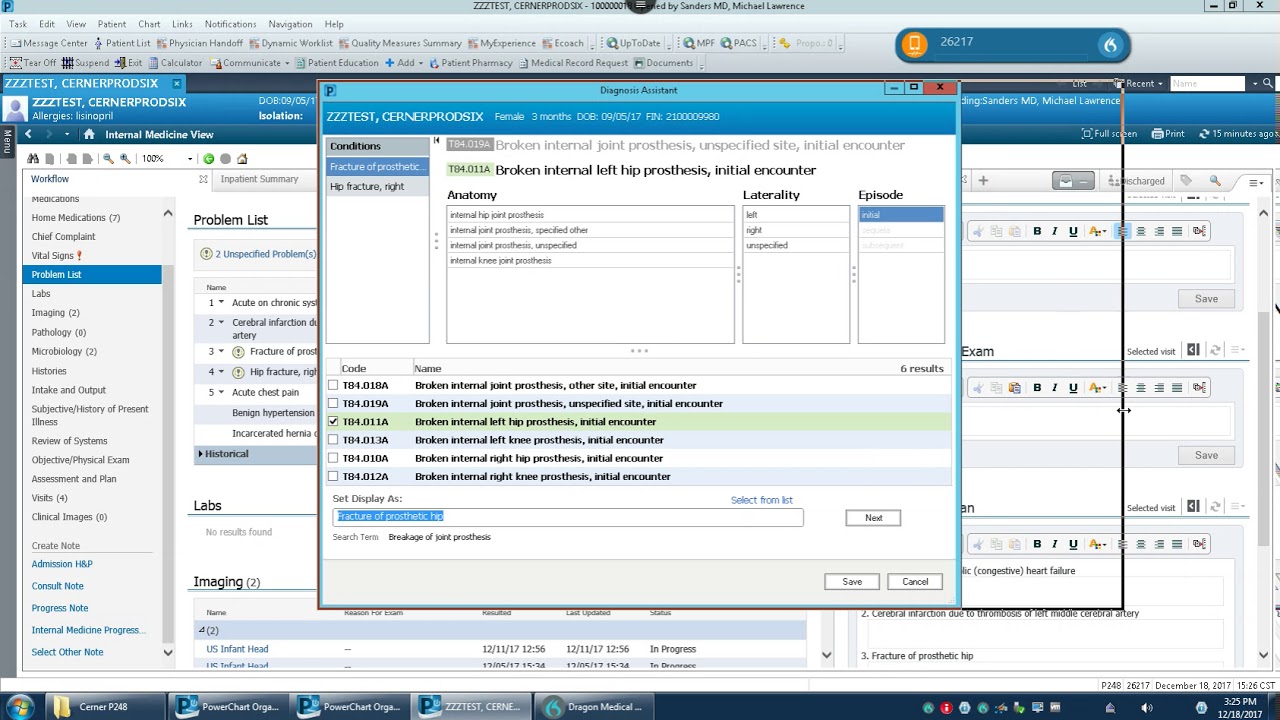Viewport: 1280px width, 720px height.
Task: Click the Select from list link
Action: coord(761,500)
